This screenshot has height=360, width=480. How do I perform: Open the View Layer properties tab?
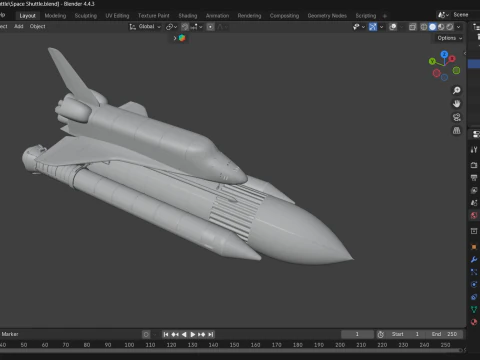pyautogui.click(x=474, y=190)
